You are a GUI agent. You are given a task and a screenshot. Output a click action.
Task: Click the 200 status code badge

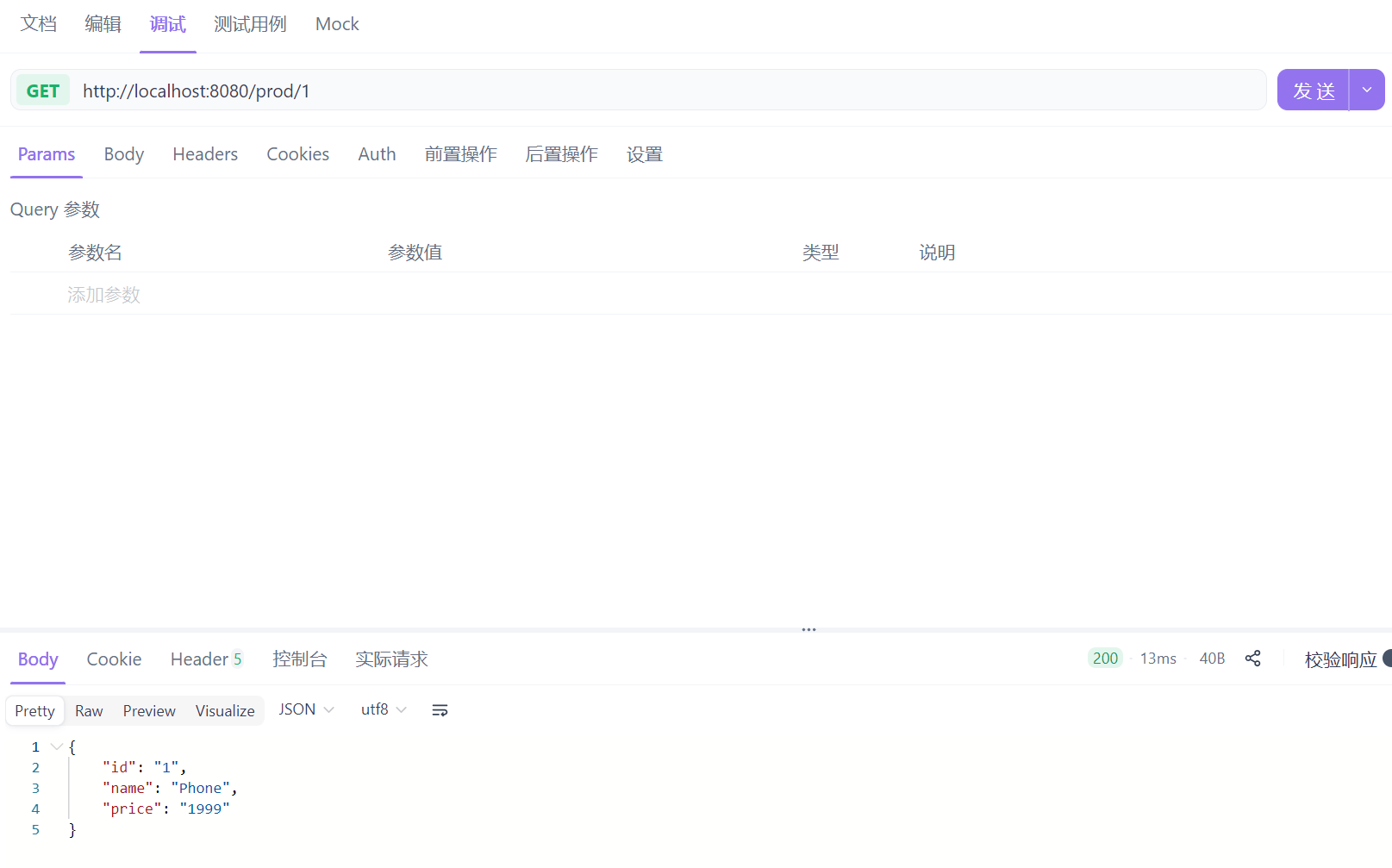1105,659
